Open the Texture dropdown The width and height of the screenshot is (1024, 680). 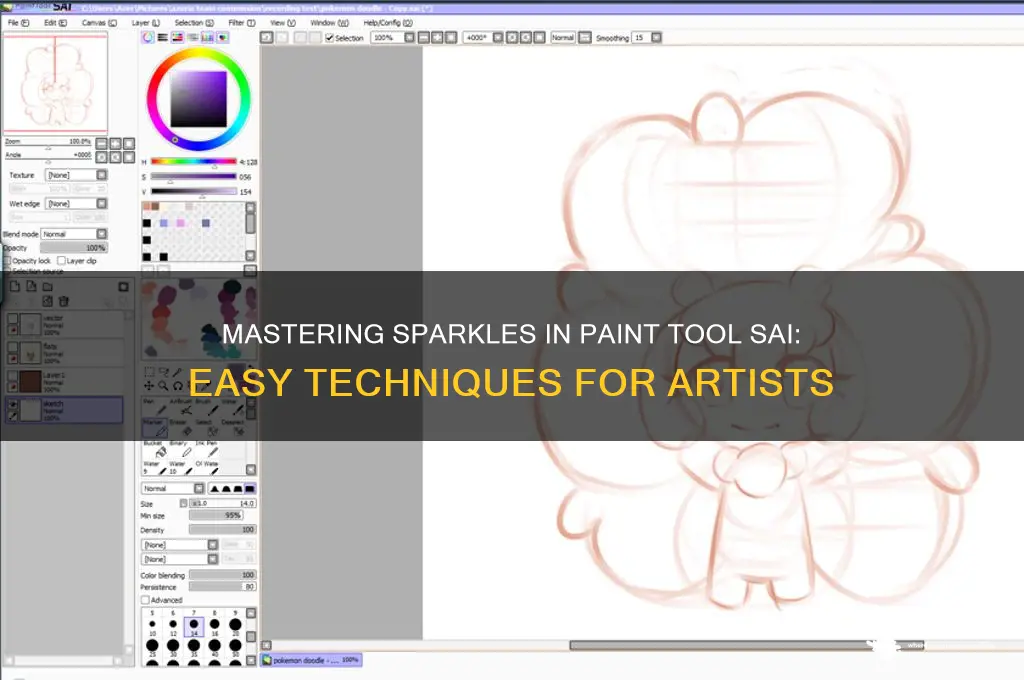(76, 175)
